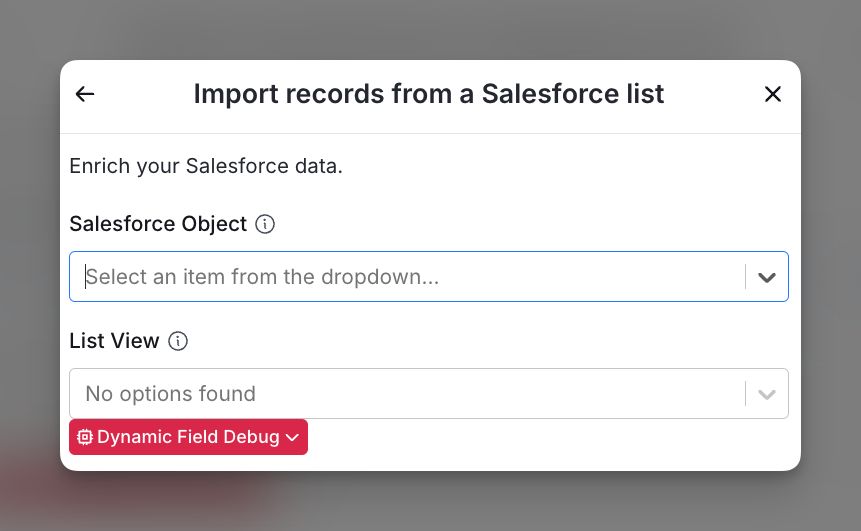Click the divider beside the Salesforce Object chevron
Viewport: 861px width, 531px height.
click(x=746, y=277)
